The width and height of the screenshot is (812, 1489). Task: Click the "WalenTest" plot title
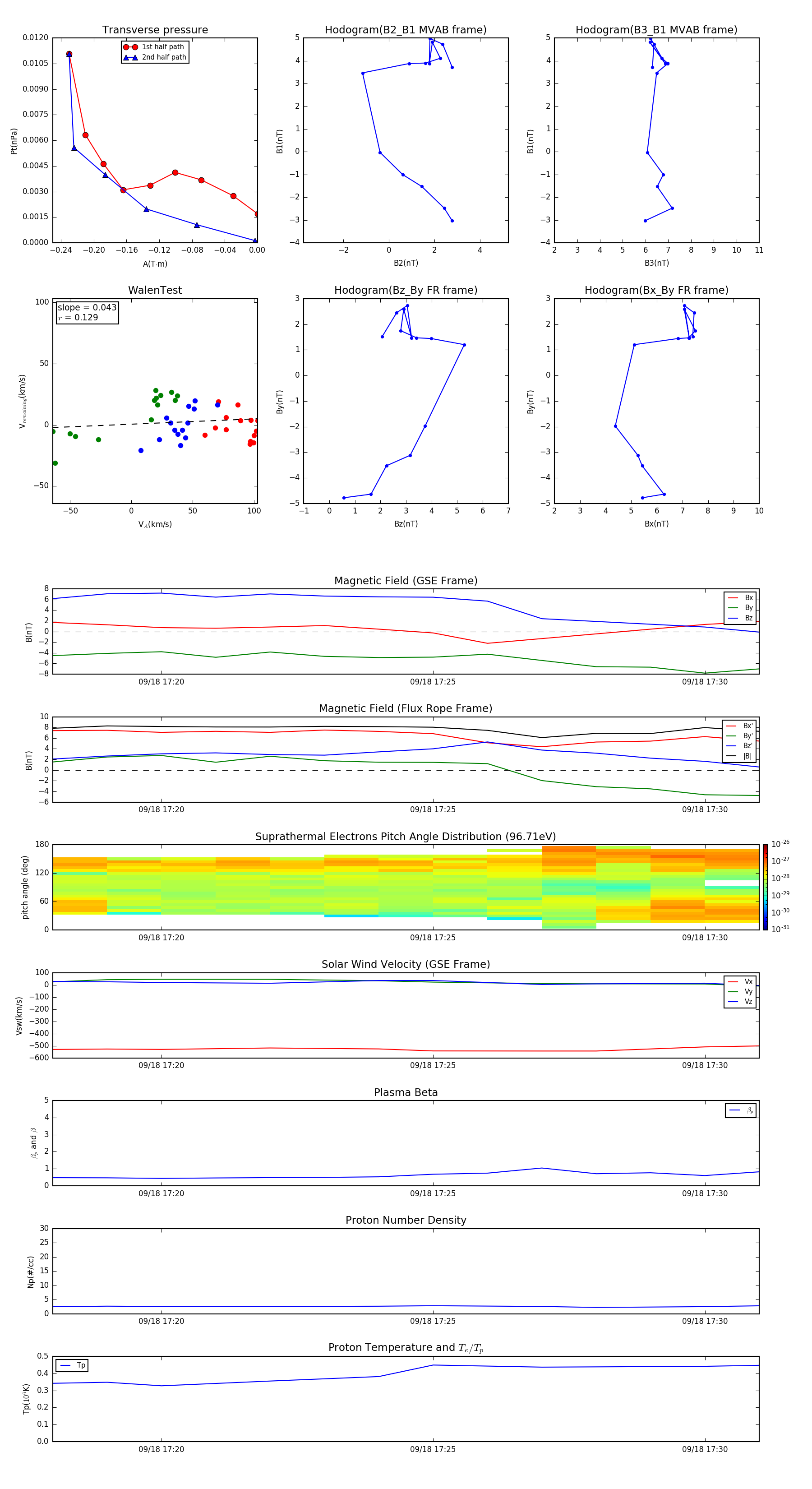point(155,290)
